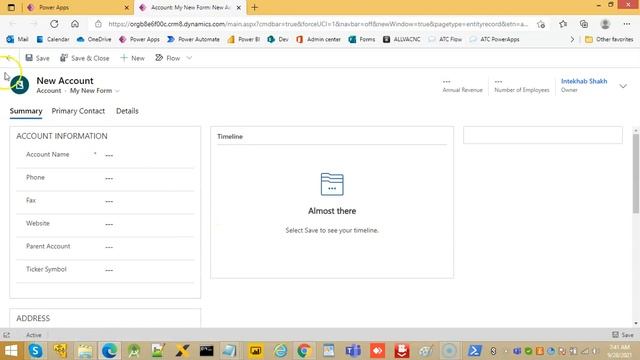The width and height of the screenshot is (640, 360).
Task: Open the Power Apps bookmark
Action: tap(139, 40)
